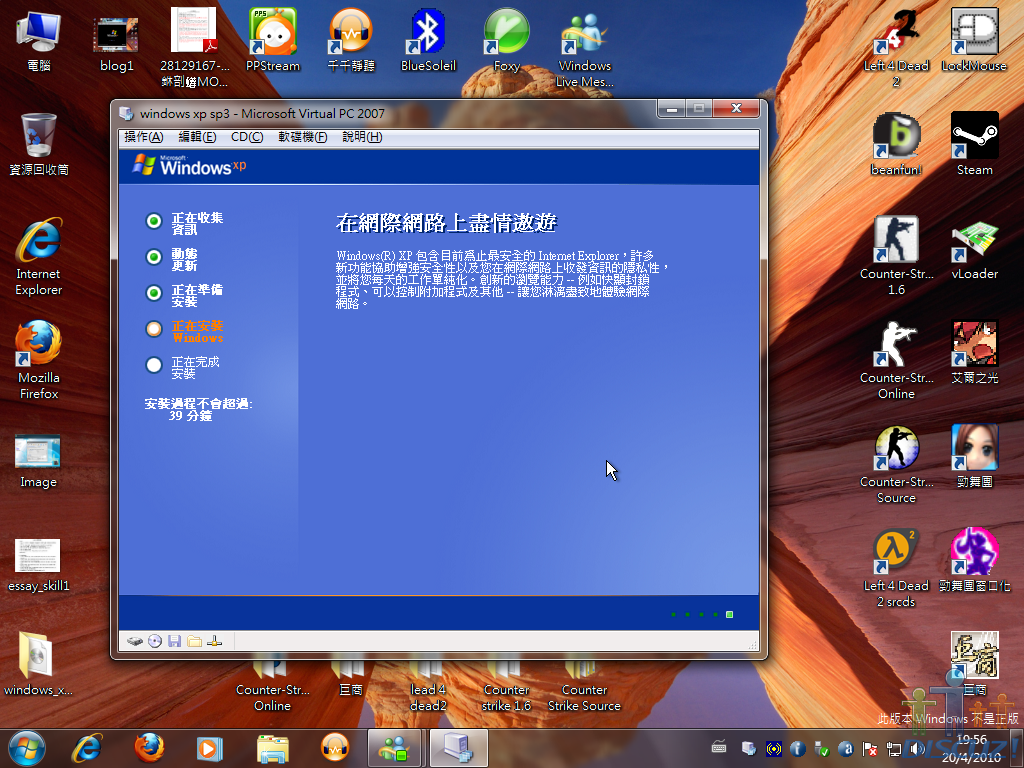Viewport: 1024px width, 768px height.
Task: Select the Counter-Strike Source shortcut at right
Action: click(x=896, y=464)
